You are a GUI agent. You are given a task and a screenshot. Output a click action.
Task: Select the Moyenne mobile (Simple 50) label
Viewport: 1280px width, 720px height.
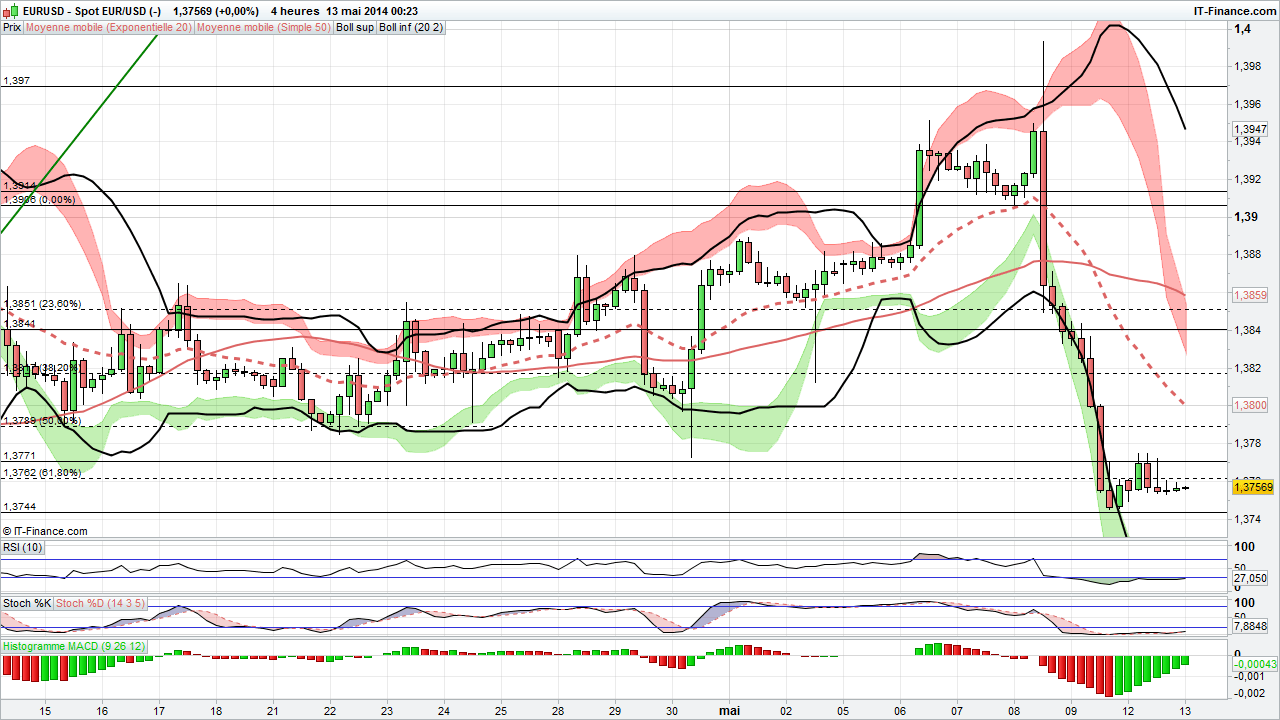tap(263, 28)
